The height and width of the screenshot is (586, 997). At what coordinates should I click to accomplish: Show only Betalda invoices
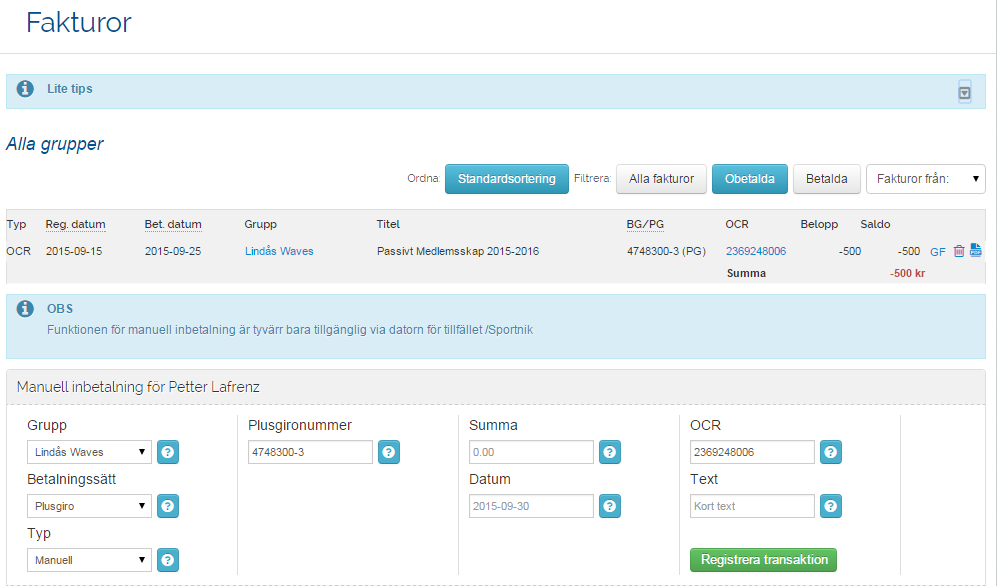point(826,179)
